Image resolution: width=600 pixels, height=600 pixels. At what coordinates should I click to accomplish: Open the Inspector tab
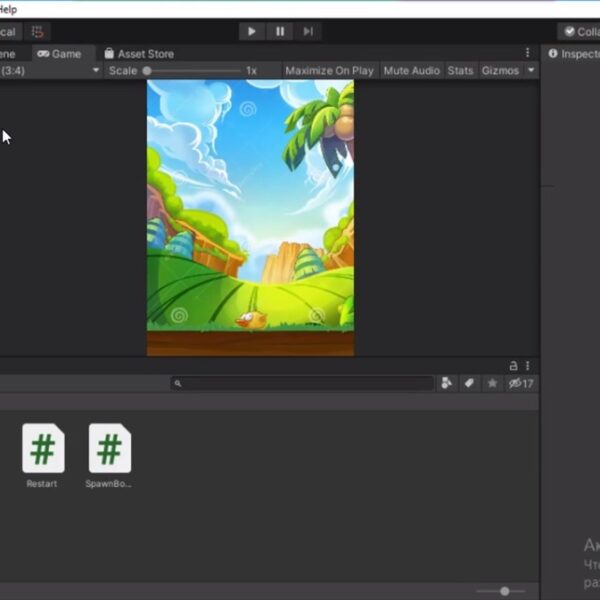coord(573,54)
